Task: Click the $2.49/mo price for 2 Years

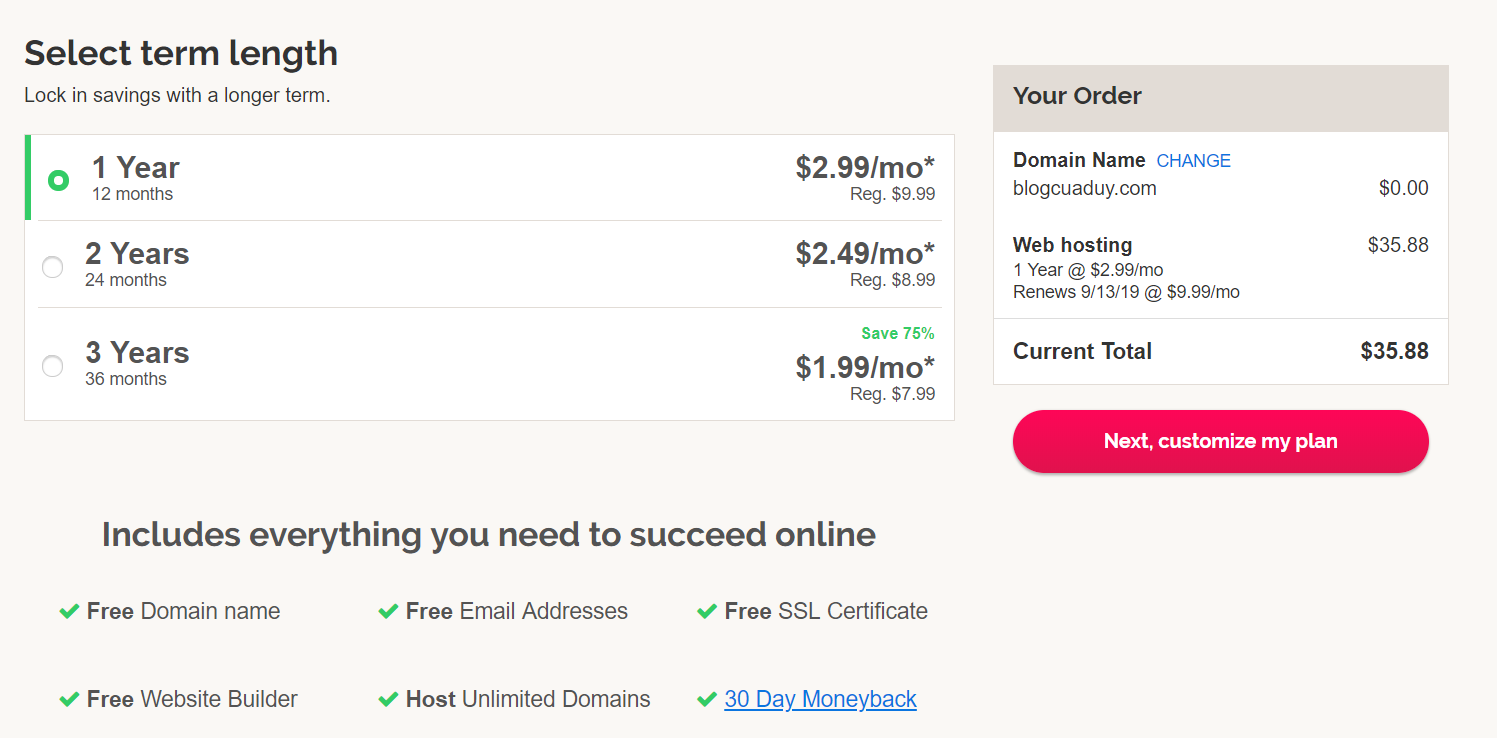Action: pyautogui.click(x=865, y=254)
